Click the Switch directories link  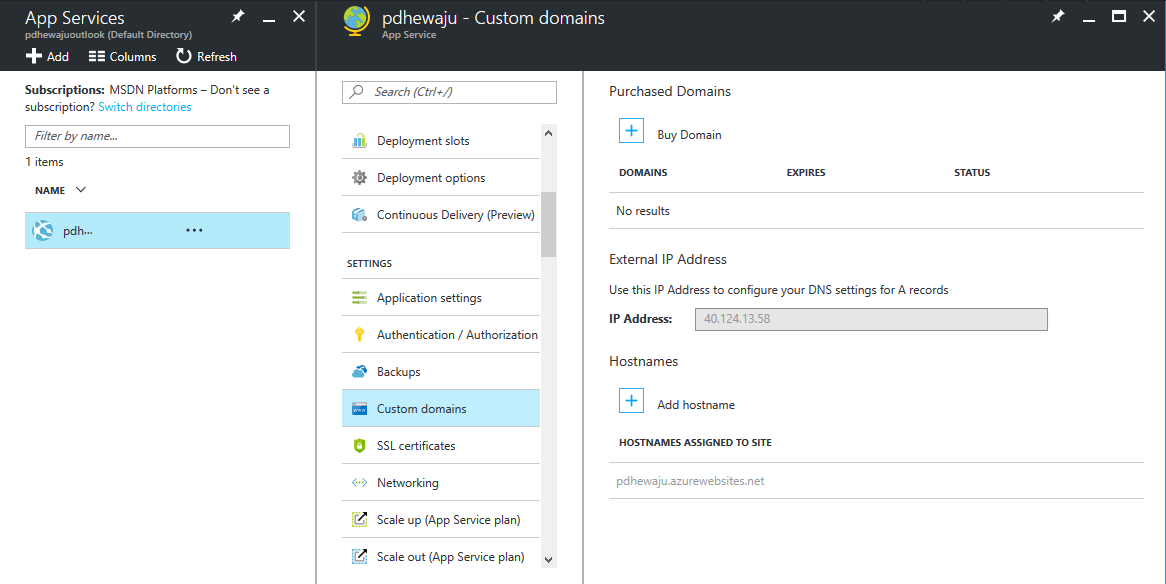[145, 107]
